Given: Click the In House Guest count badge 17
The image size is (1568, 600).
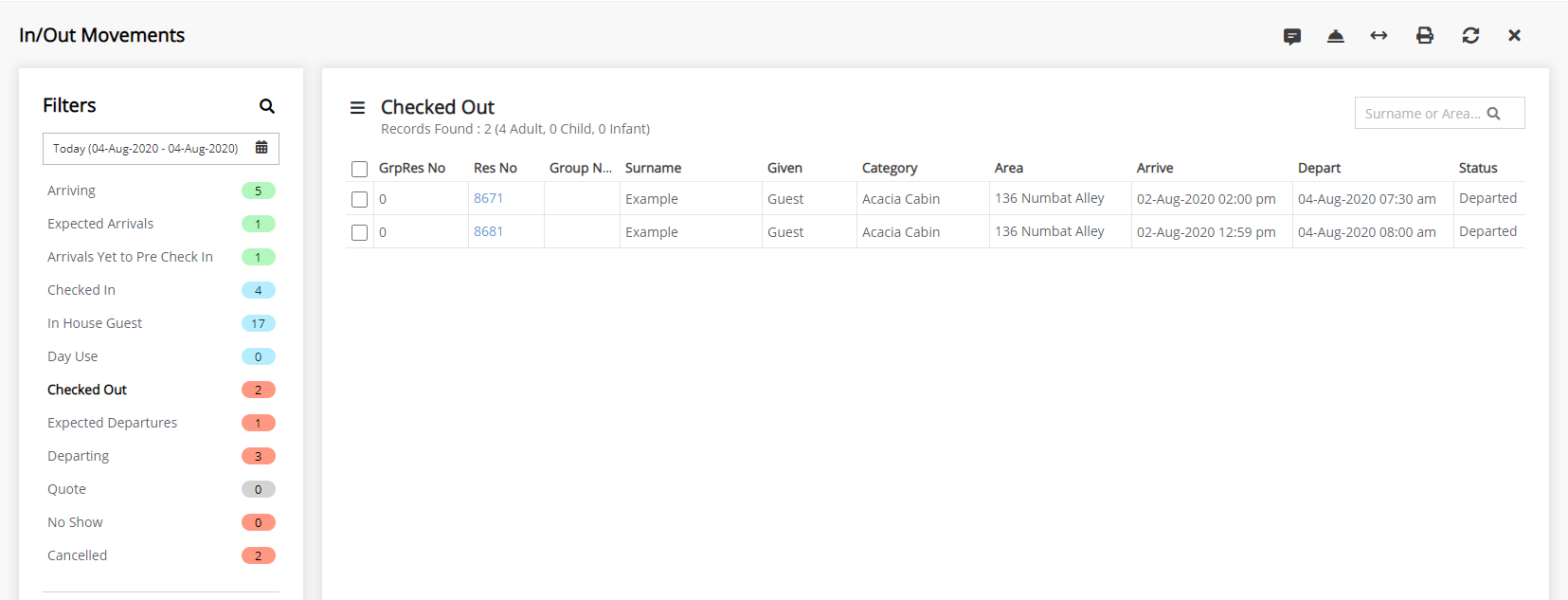Looking at the screenshot, I should 258,323.
